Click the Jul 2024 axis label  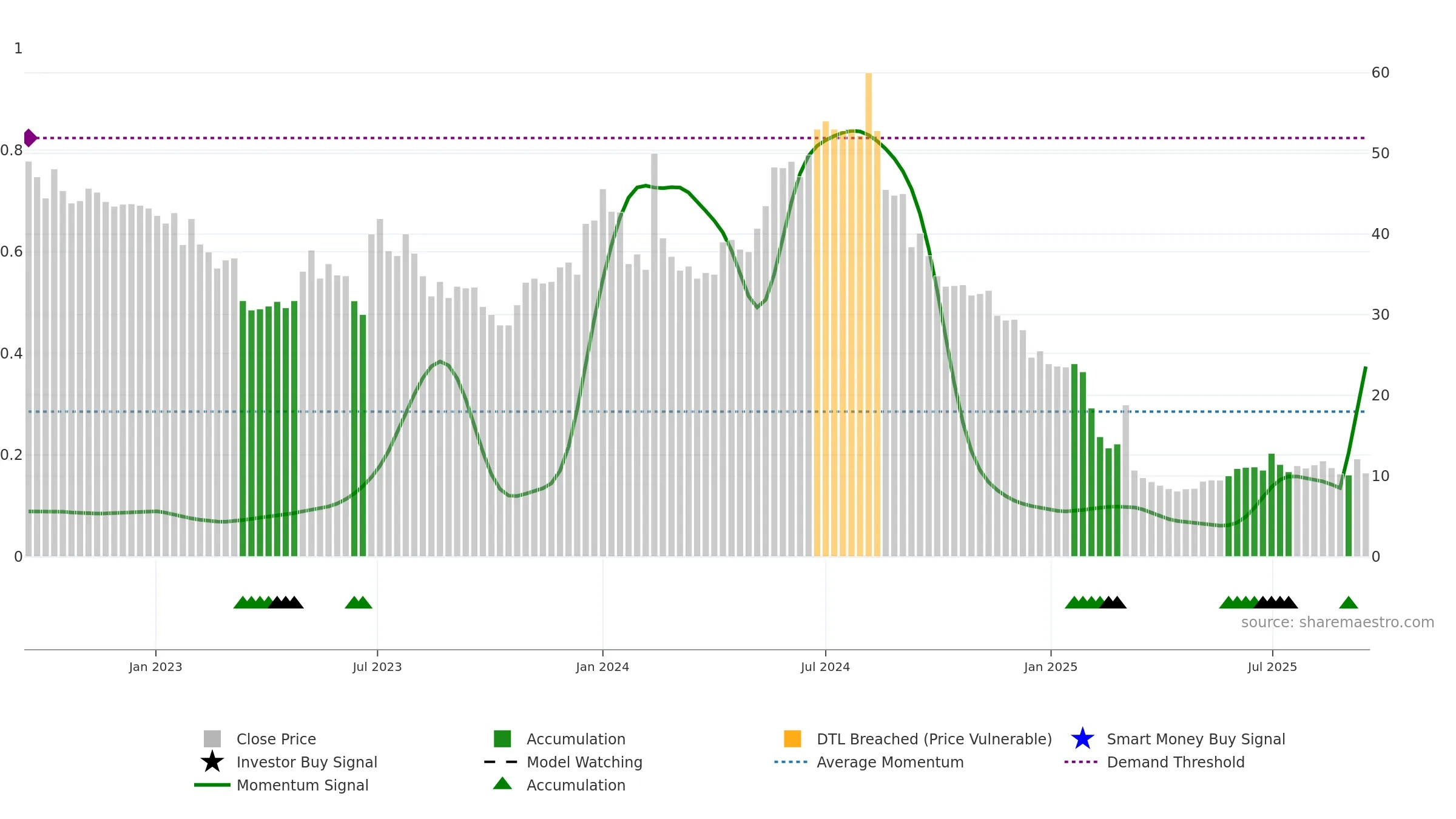pos(825,667)
